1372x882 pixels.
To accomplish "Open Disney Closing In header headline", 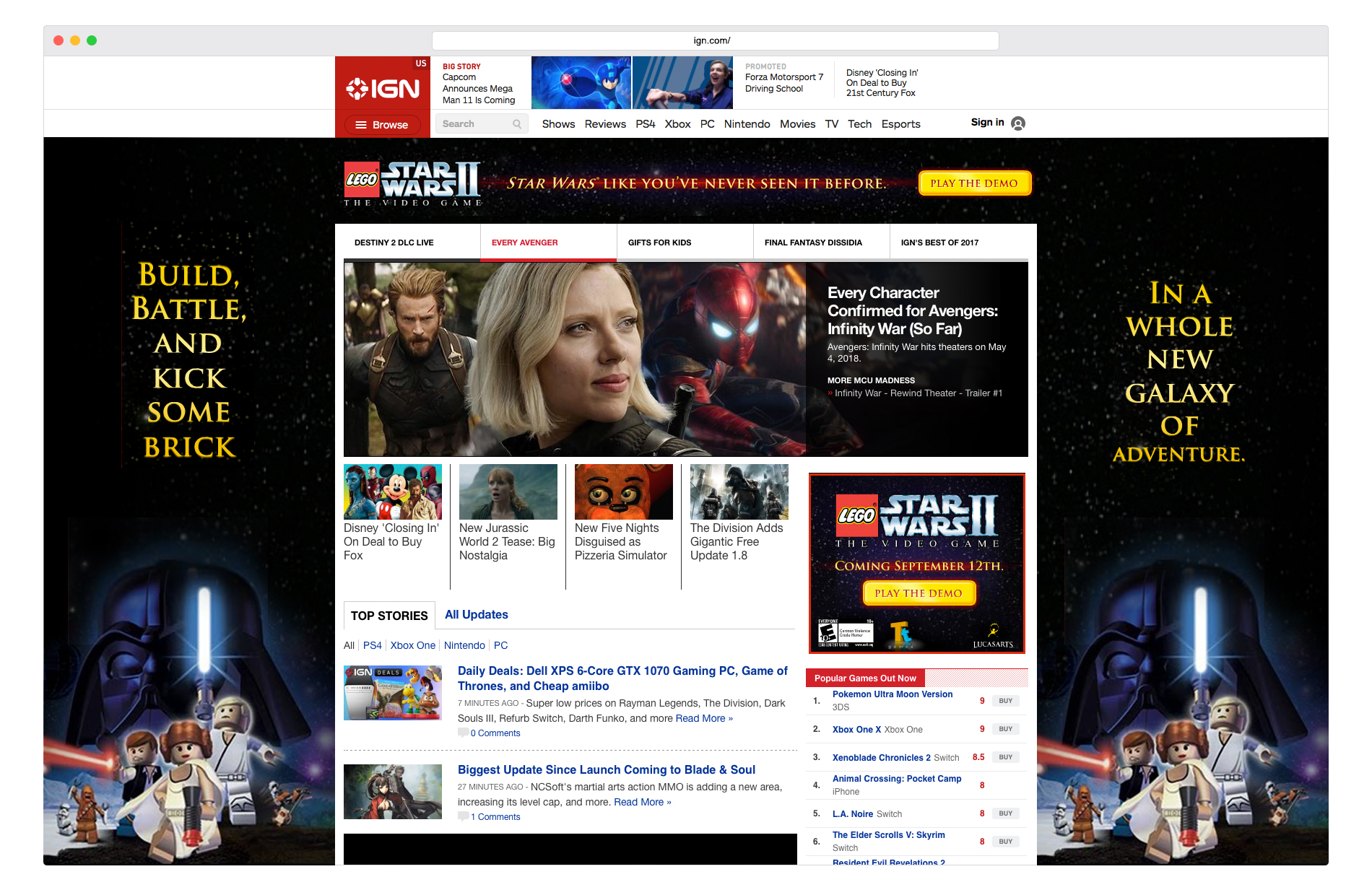I will [882, 83].
